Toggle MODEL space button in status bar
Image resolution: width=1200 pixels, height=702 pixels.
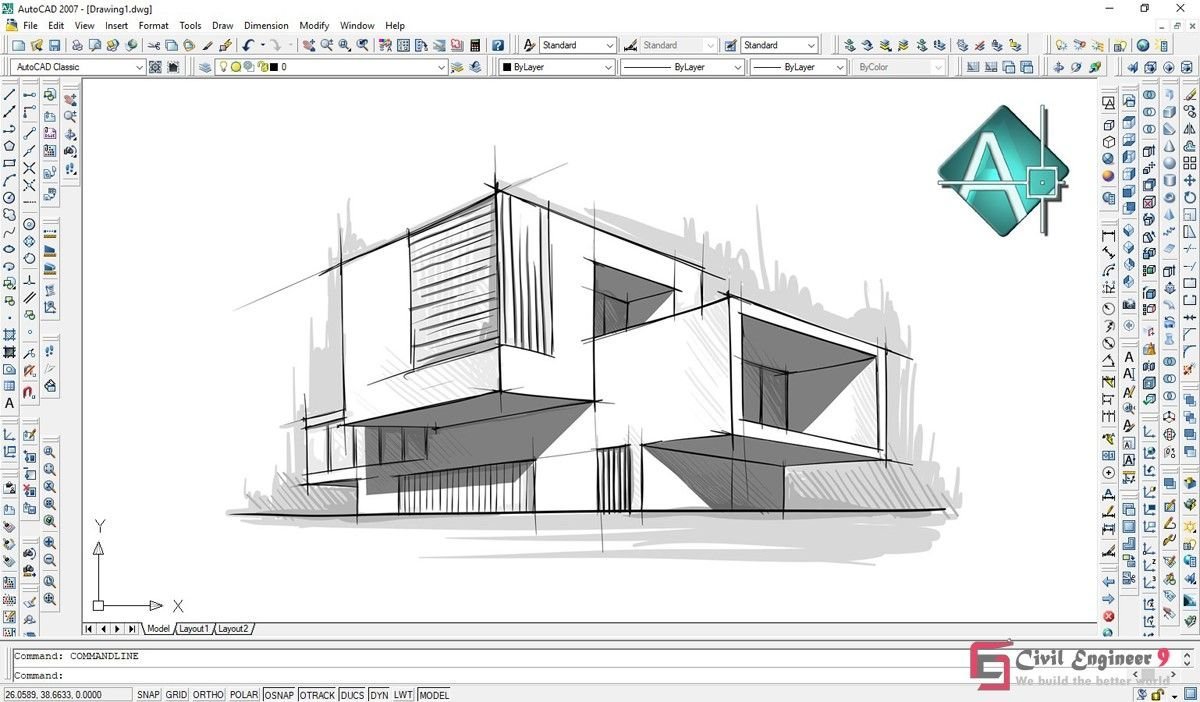click(434, 694)
